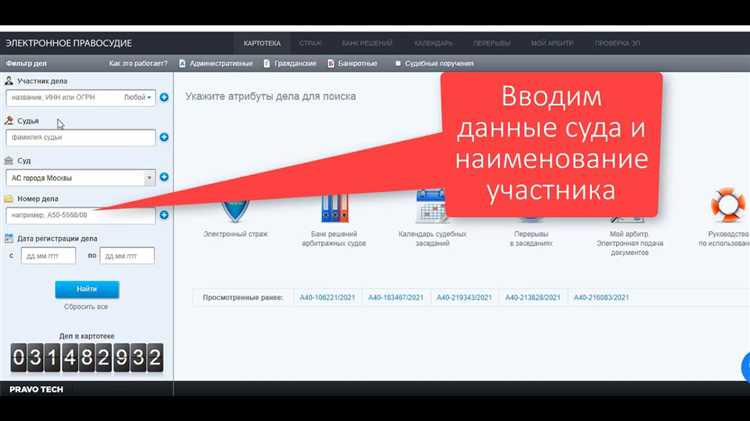This screenshot has height=421, width=750.
Task: Filter by Гражданские cases icon
Action: point(266,63)
